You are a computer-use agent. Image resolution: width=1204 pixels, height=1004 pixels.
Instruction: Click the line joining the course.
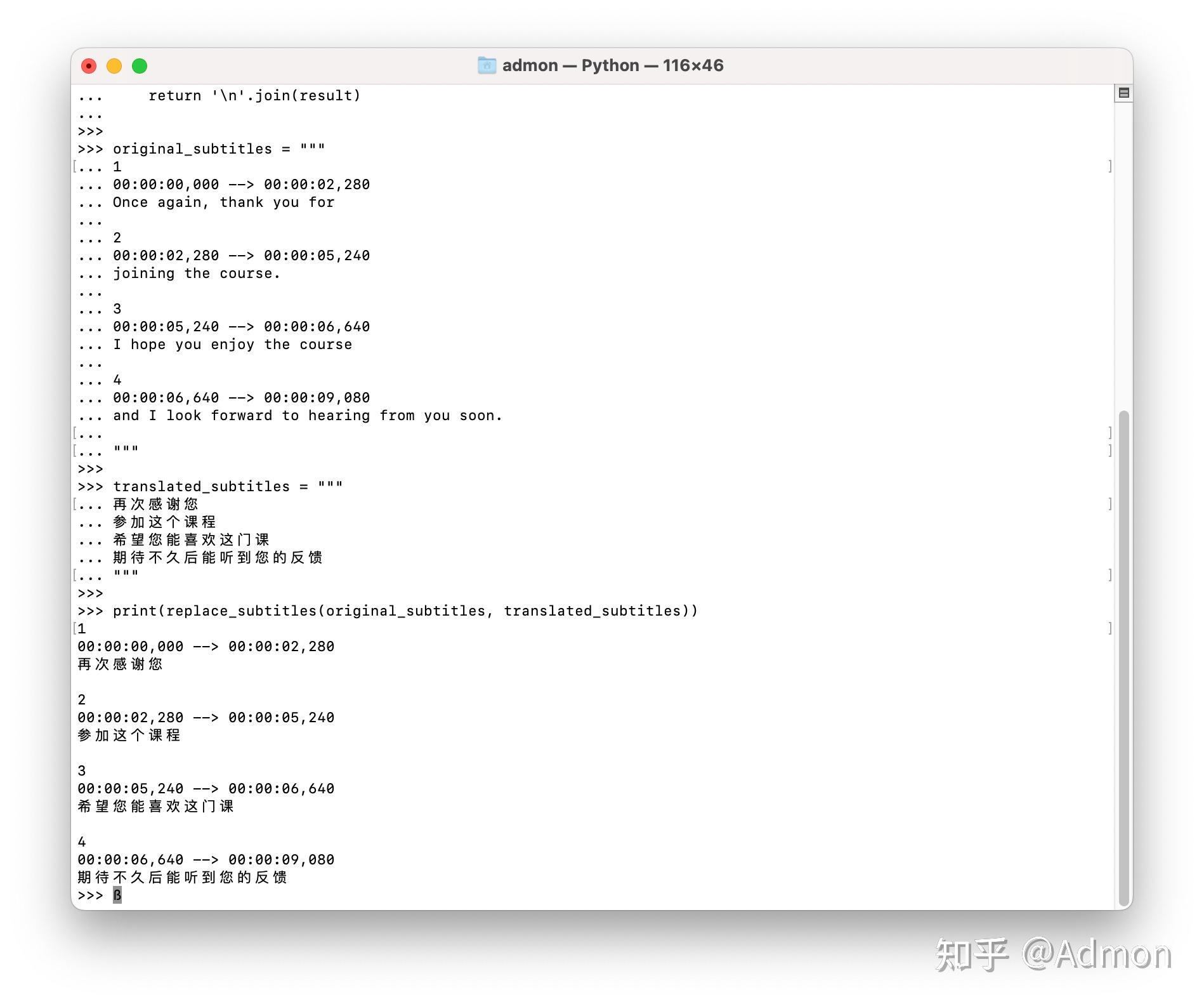coord(197,273)
